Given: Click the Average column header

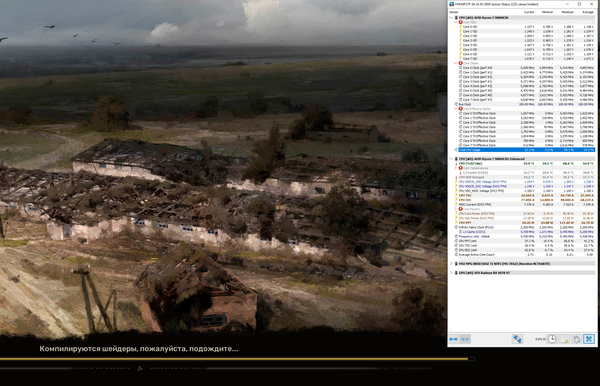Looking at the screenshot, I should click(586, 12).
